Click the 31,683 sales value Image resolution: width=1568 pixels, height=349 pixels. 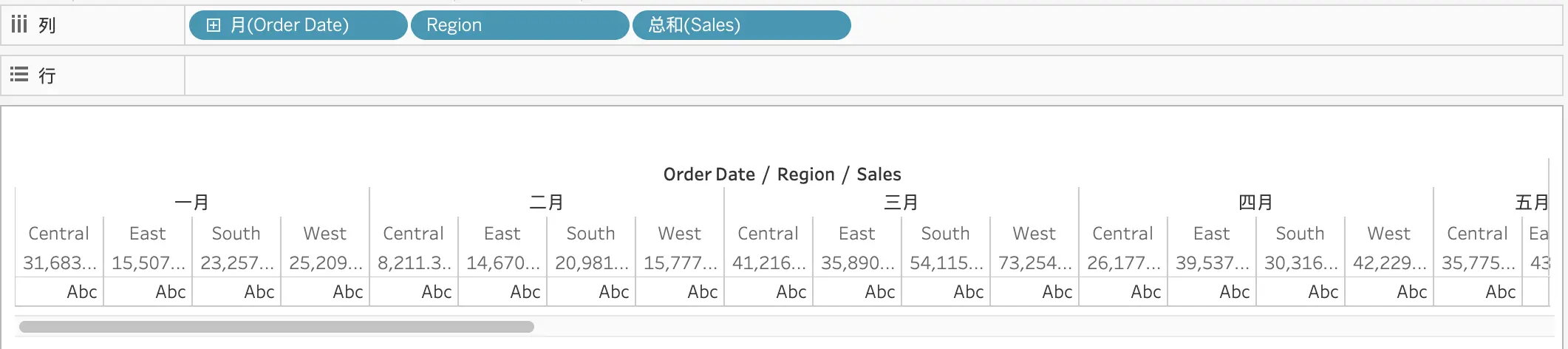click(60, 263)
